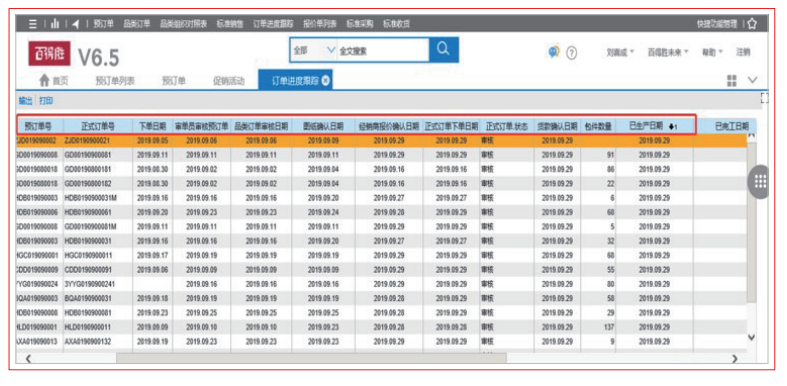
Task: Expand the tab list chevron
Action: (x=752, y=80)
